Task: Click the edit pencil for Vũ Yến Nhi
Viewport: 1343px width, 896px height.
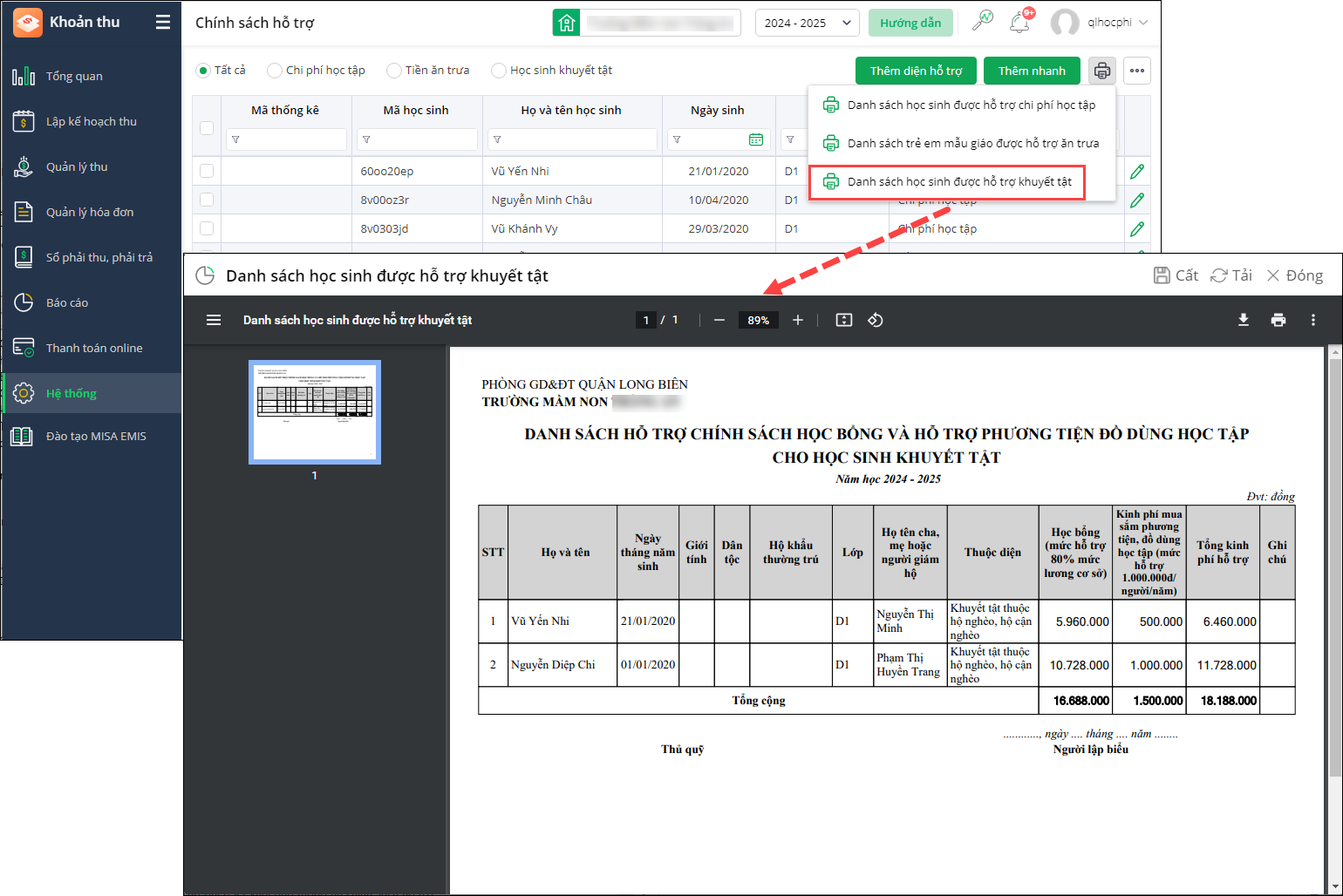Action: [1136, 172]
